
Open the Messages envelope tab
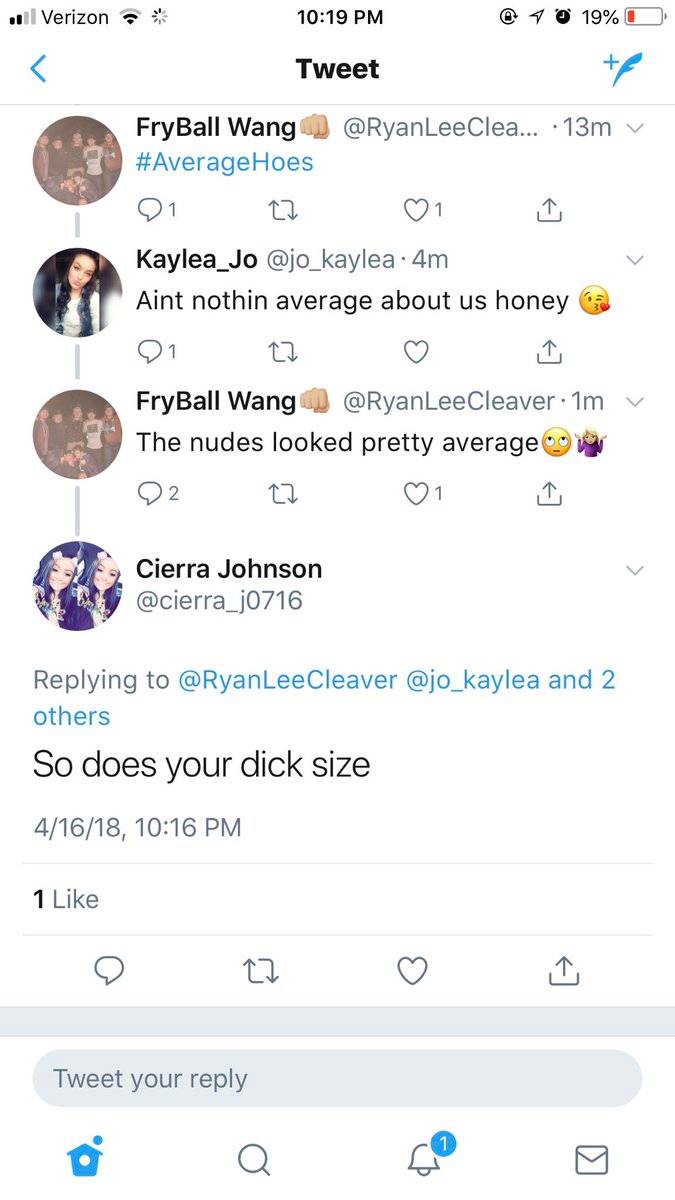pos(592,1159)
